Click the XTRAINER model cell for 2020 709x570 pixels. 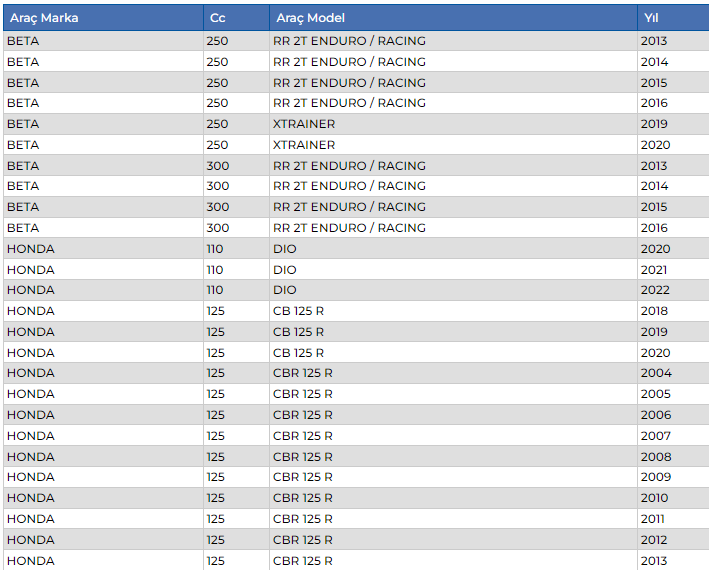click(x=304, y=145)
